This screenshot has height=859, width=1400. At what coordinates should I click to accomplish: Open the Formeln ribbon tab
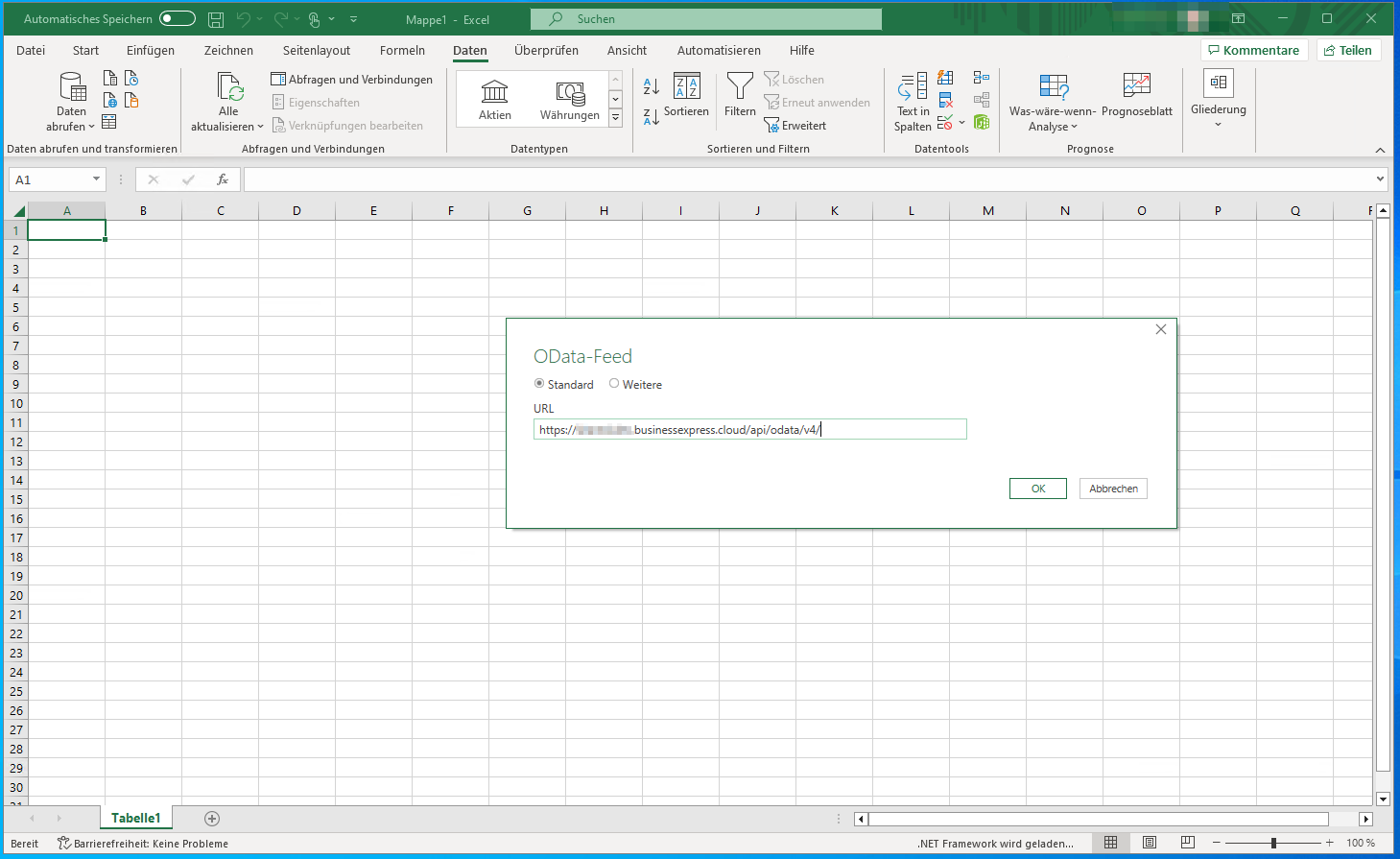[402, 51]
